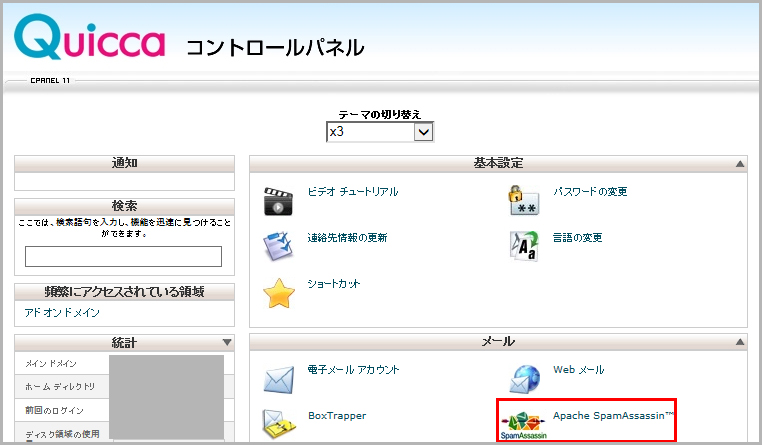762x445 pixels.
Task: Open the SpamAssassin logo icon
Action: (524, 425)
